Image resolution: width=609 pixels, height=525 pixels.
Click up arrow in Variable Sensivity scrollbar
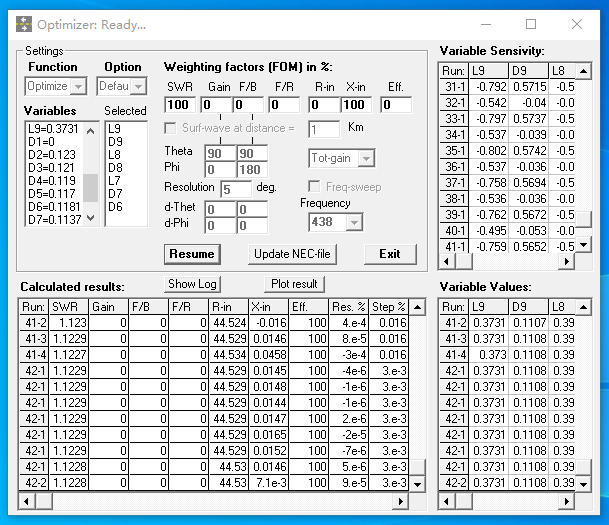coord(583,71)
